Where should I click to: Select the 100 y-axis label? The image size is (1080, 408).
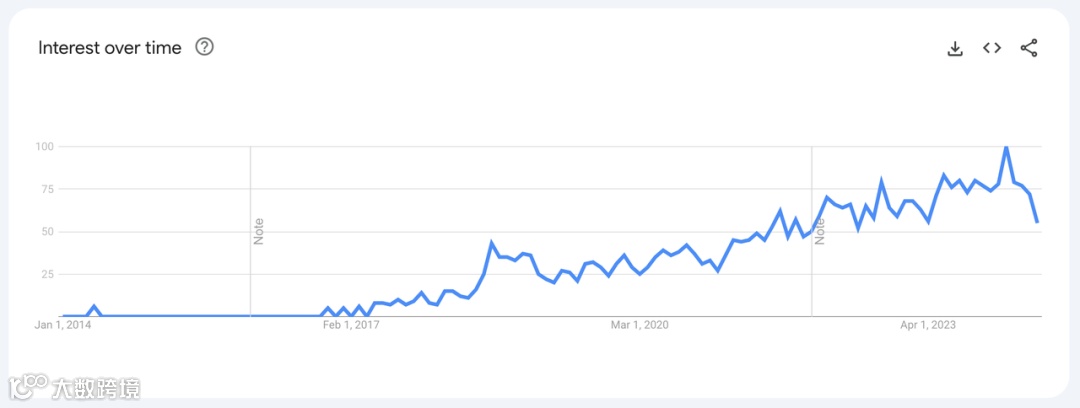click(x=46, y=147)
